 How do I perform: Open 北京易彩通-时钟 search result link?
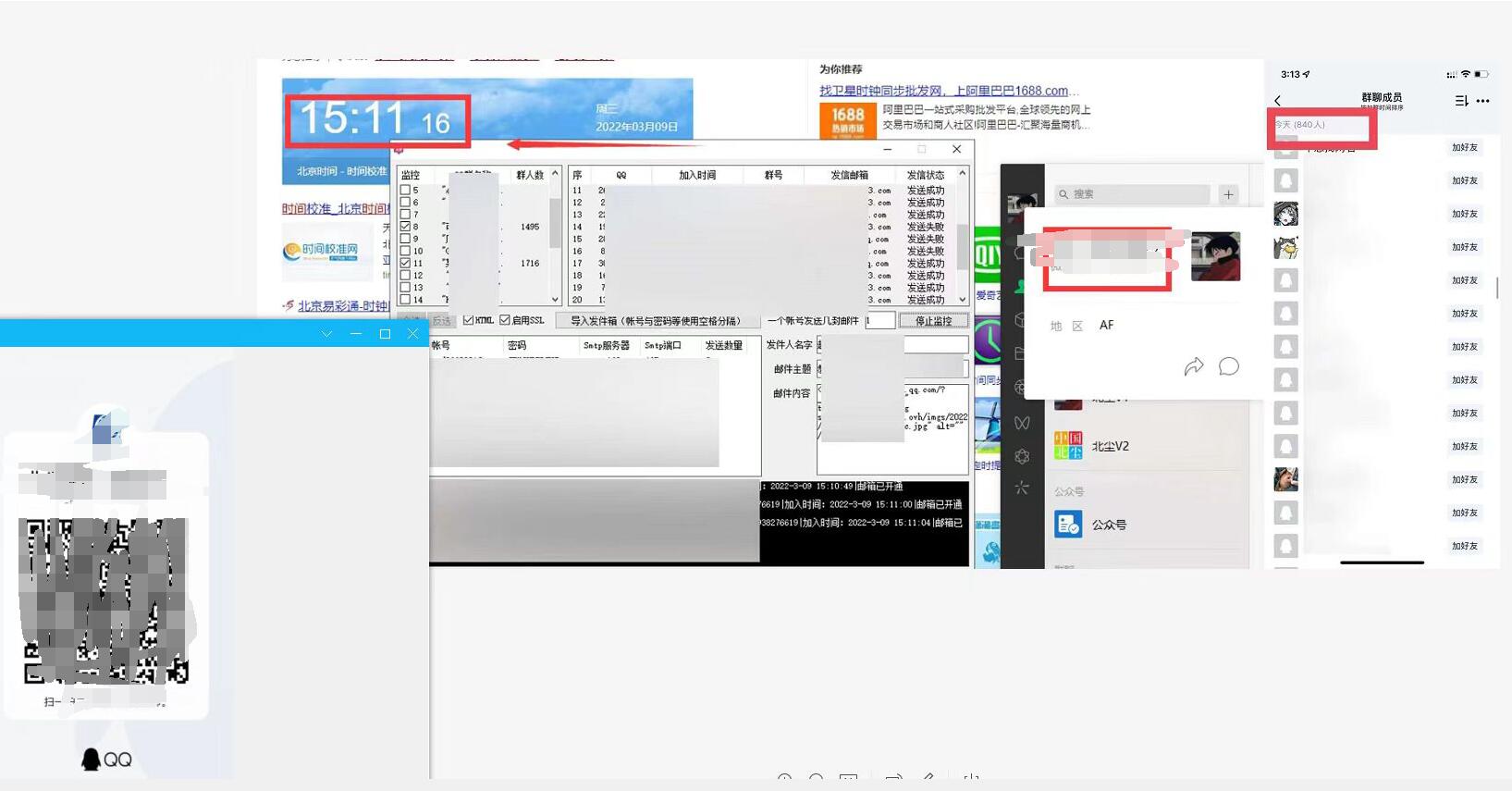[x=342, y=306]
